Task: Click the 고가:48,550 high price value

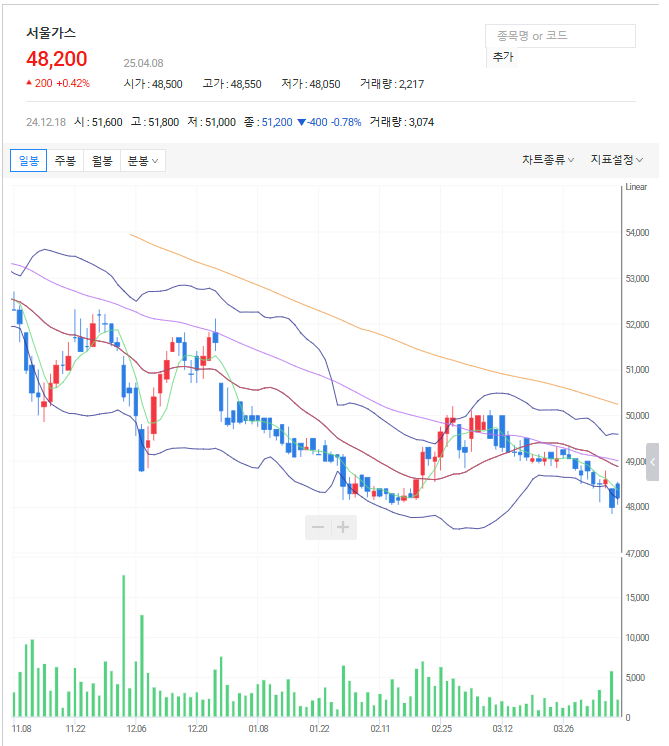Action: point(232,84)
